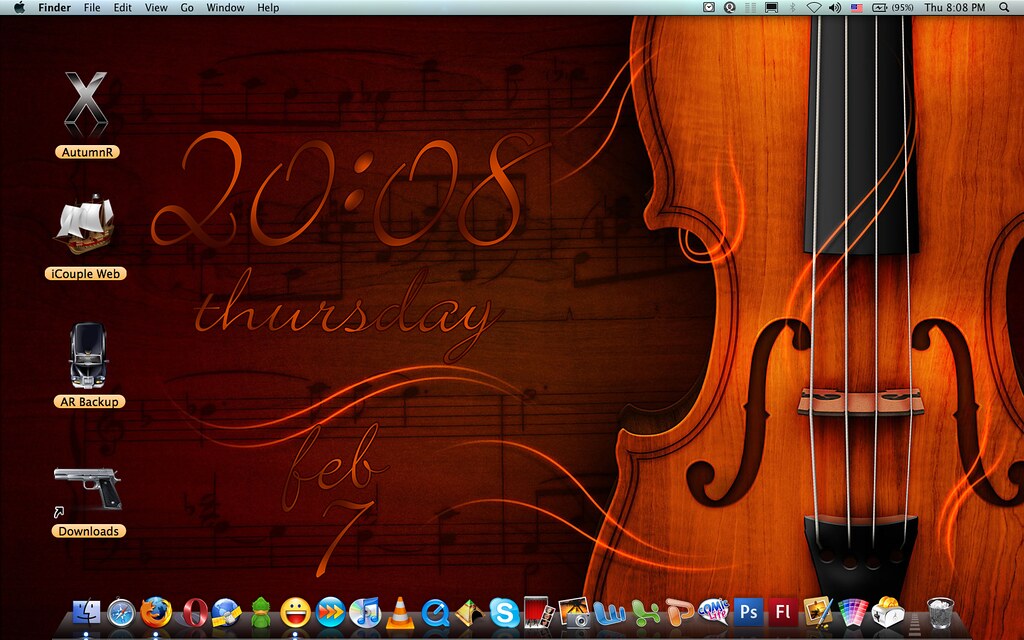
Task: Open Adium messenger from the Dock
Action: coord(259,612)
